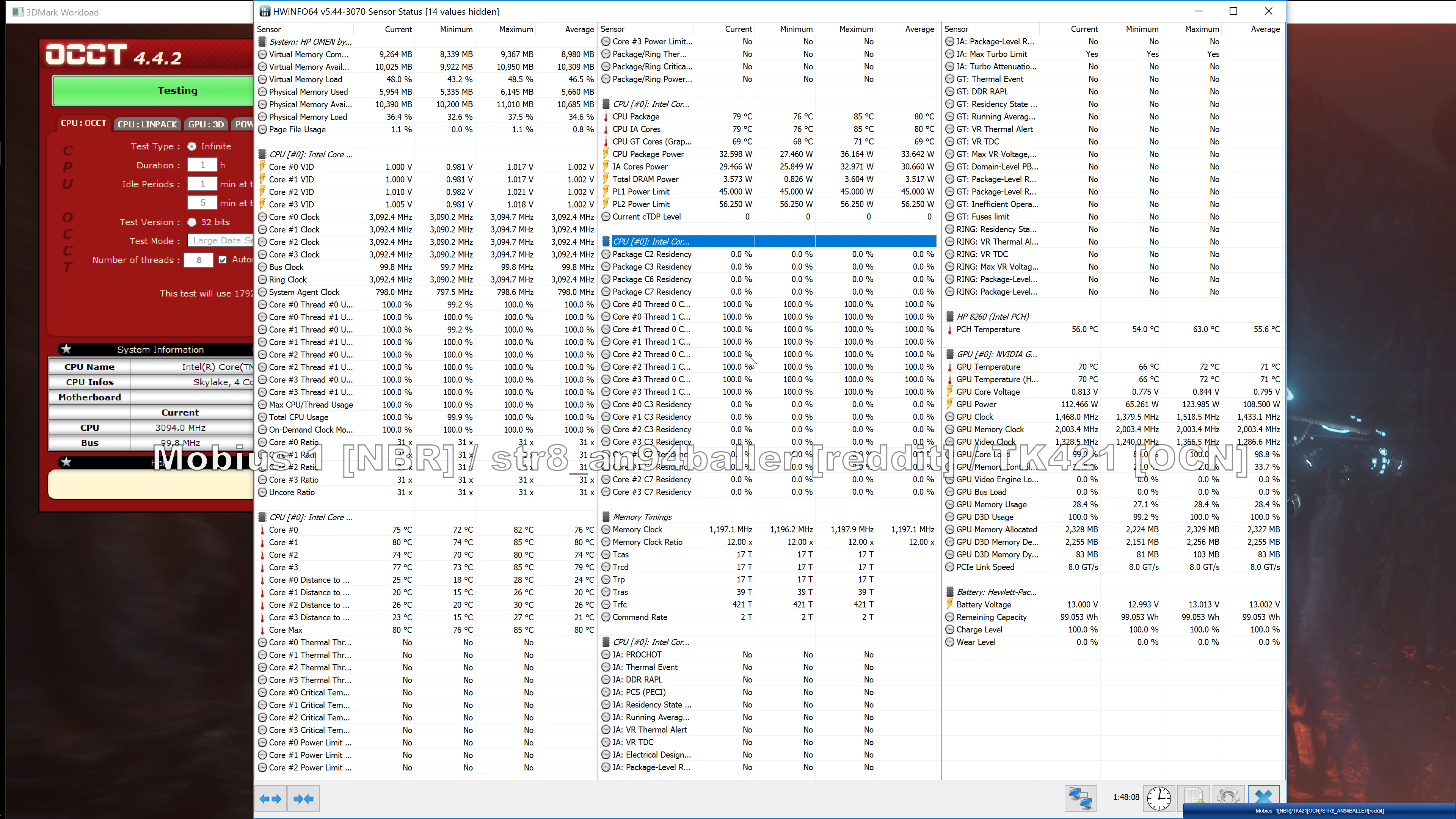
Task: Click the GPU [#0]: NVIDIA group icon
Action: [949, 354]
